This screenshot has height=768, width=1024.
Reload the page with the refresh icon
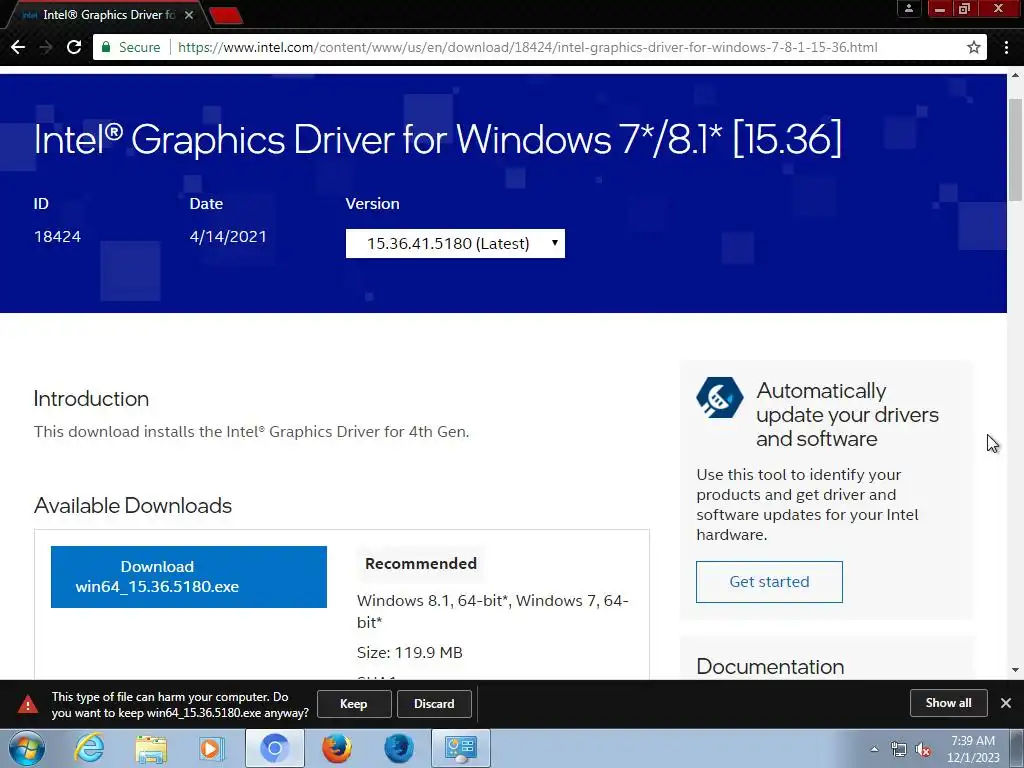pos(74,47)
